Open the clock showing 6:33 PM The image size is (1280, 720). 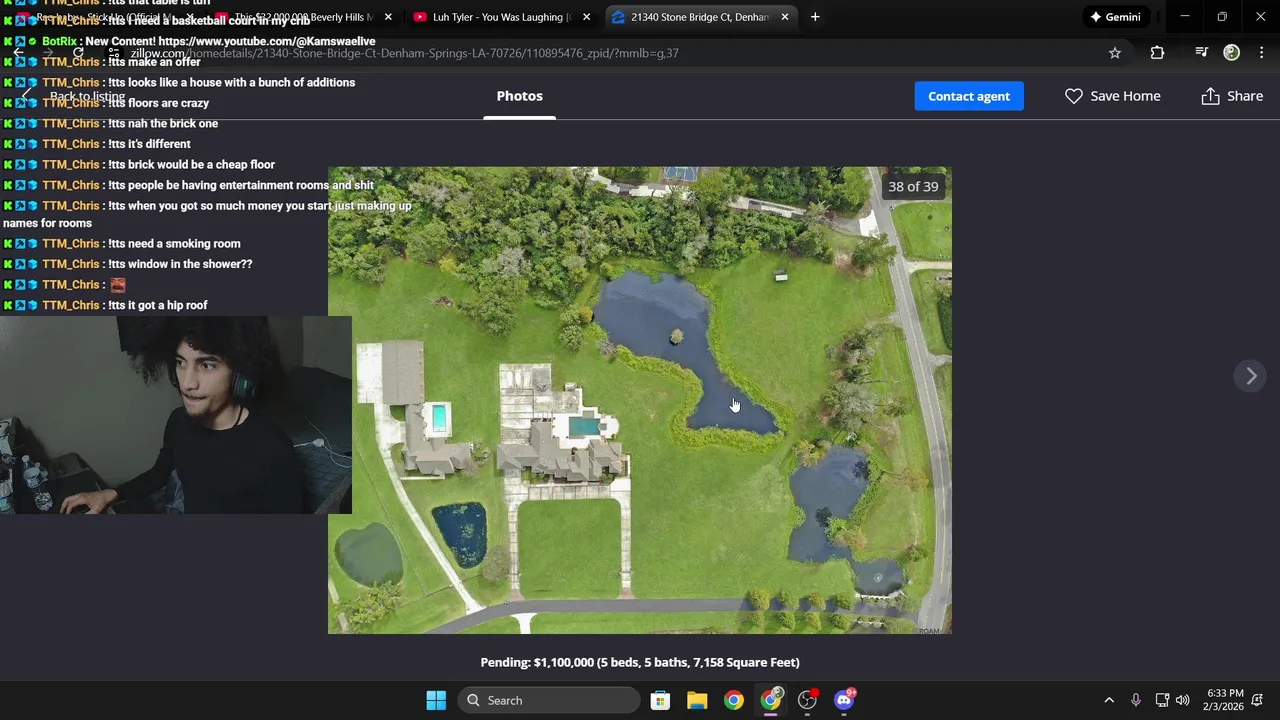tap(1225, 700)
